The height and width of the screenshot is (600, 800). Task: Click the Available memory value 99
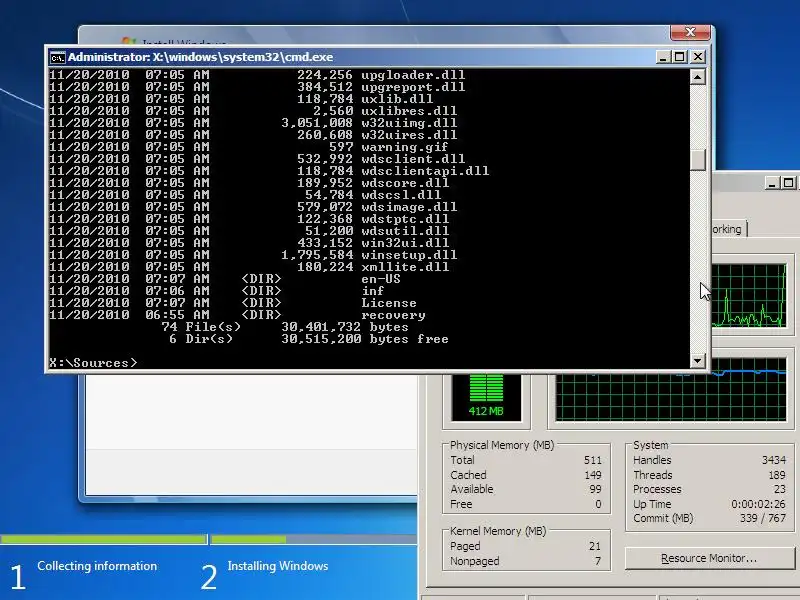595,489
